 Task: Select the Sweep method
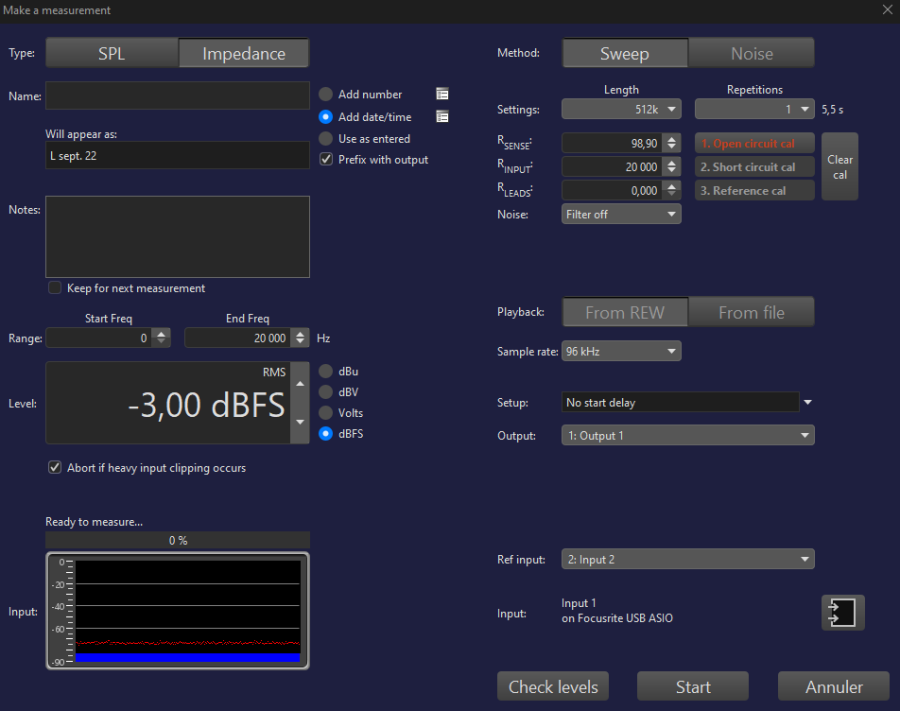(x=625, y=53)
